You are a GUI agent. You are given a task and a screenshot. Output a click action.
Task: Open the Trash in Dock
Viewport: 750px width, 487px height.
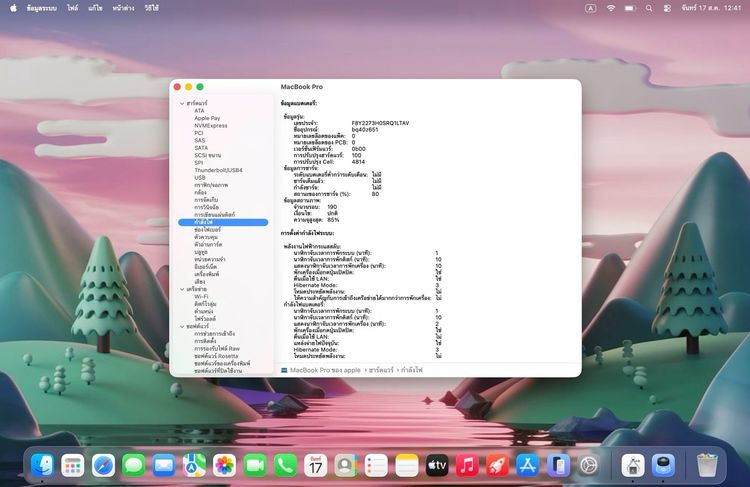click(x=707, y=465)
